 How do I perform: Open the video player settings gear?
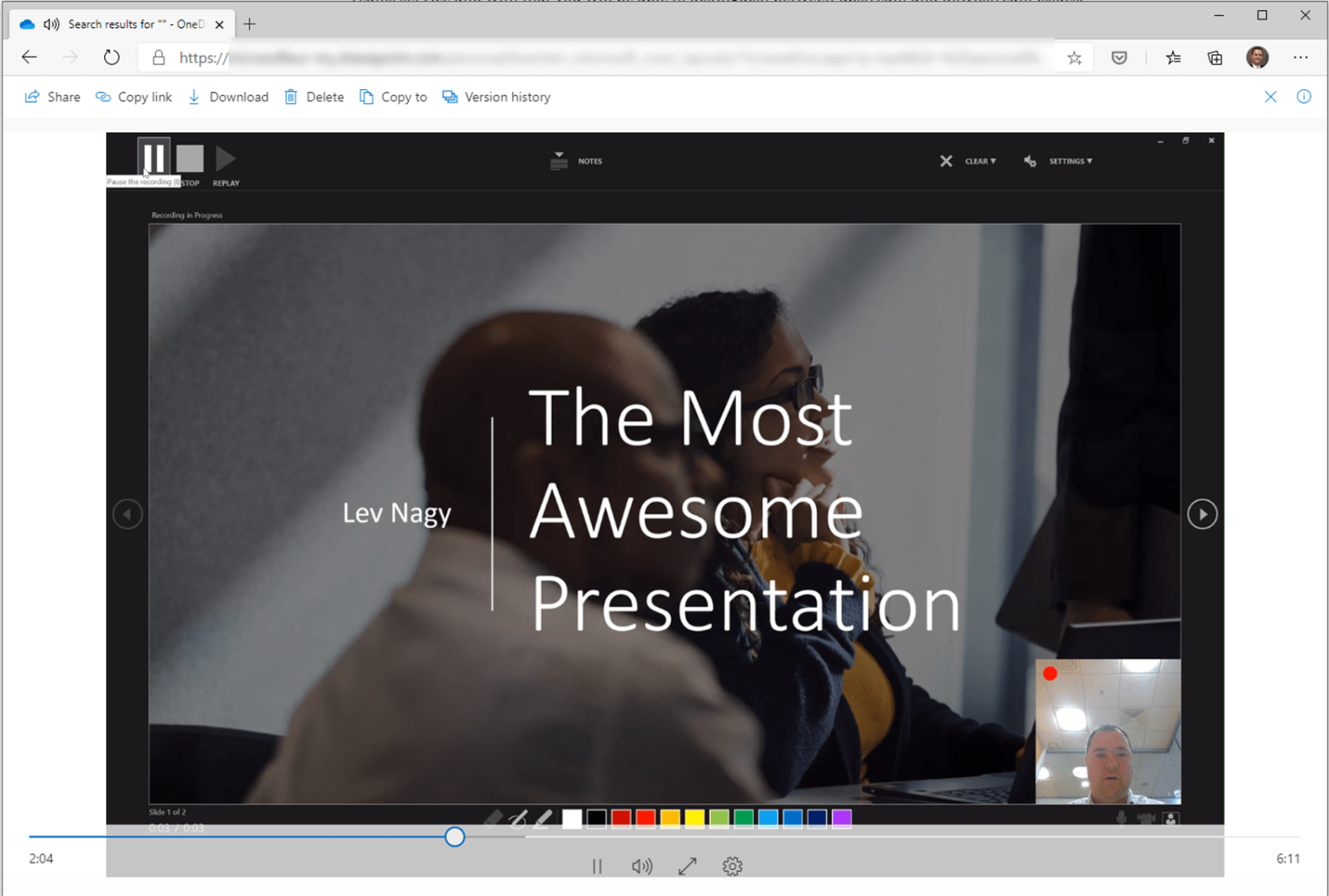(x=732, y=865)
